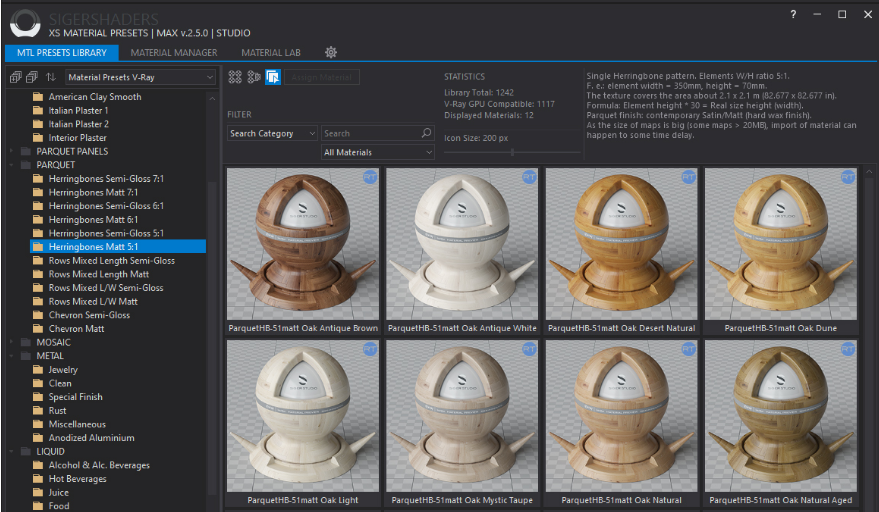
Task: Toggle the highlighted select-material cursor icon
Action: point(273,77)
